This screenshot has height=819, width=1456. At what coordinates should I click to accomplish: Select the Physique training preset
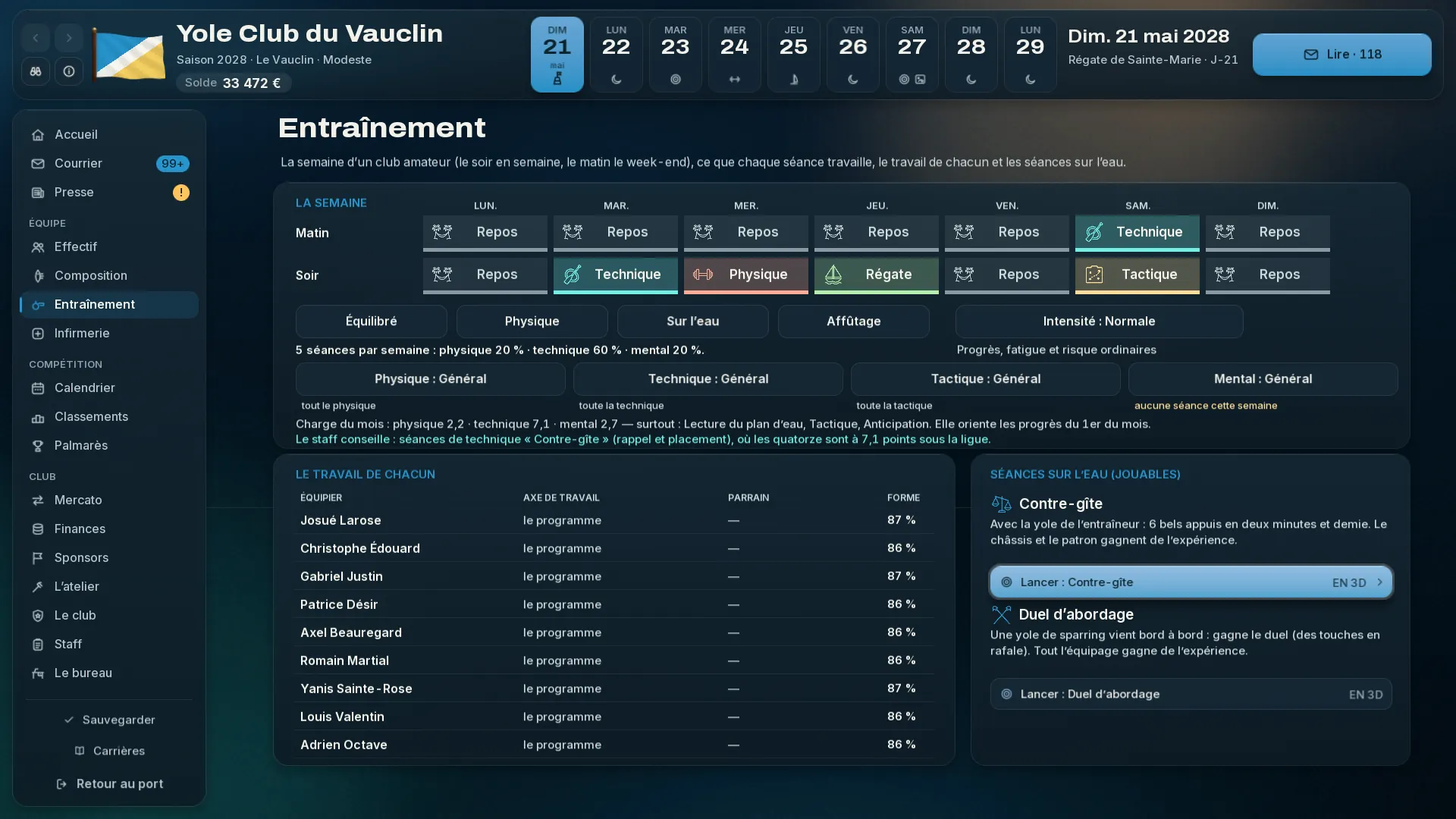(532, 322)
